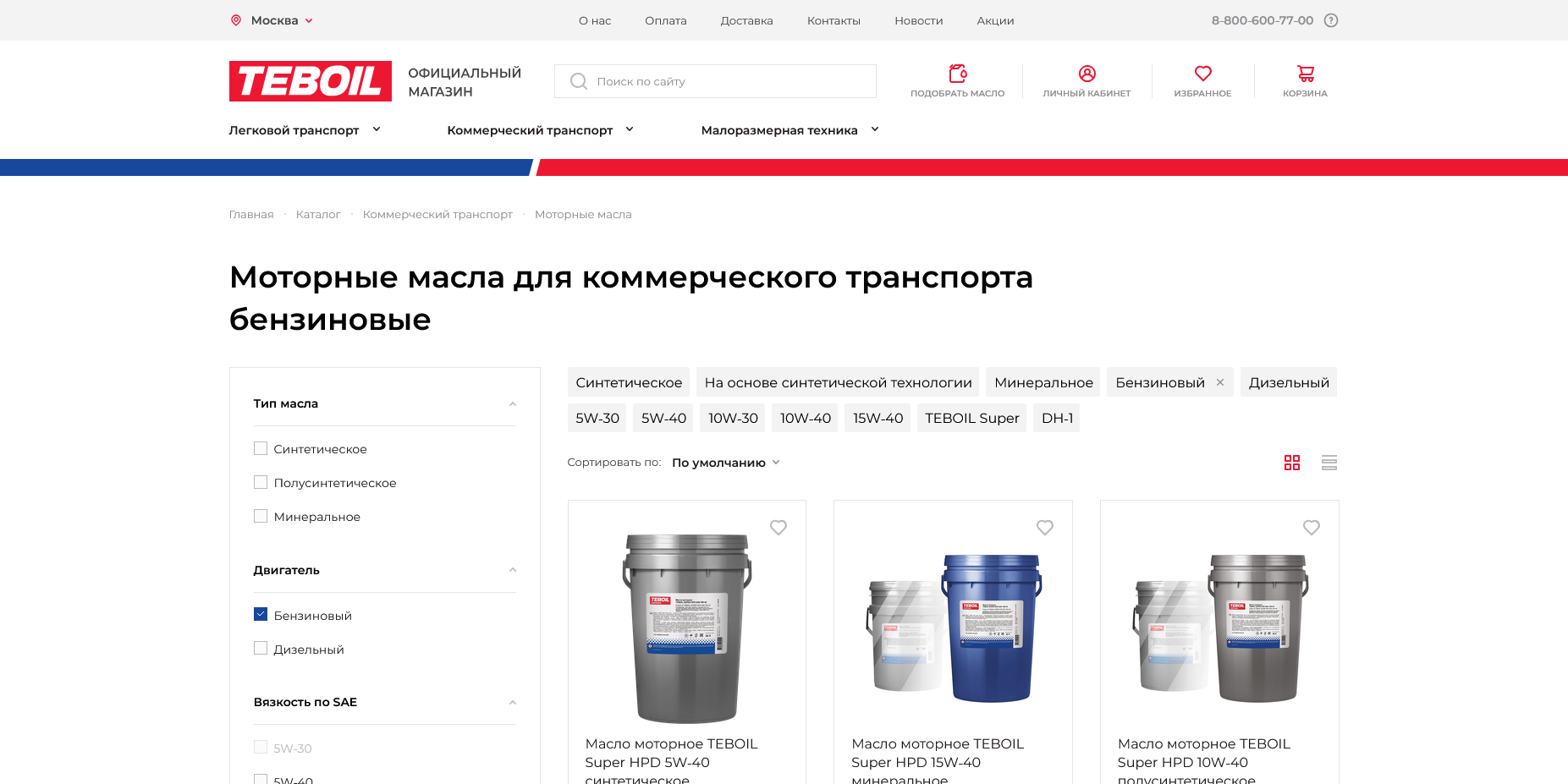Select the '10W-40' tag

click(x=805, y=418)
